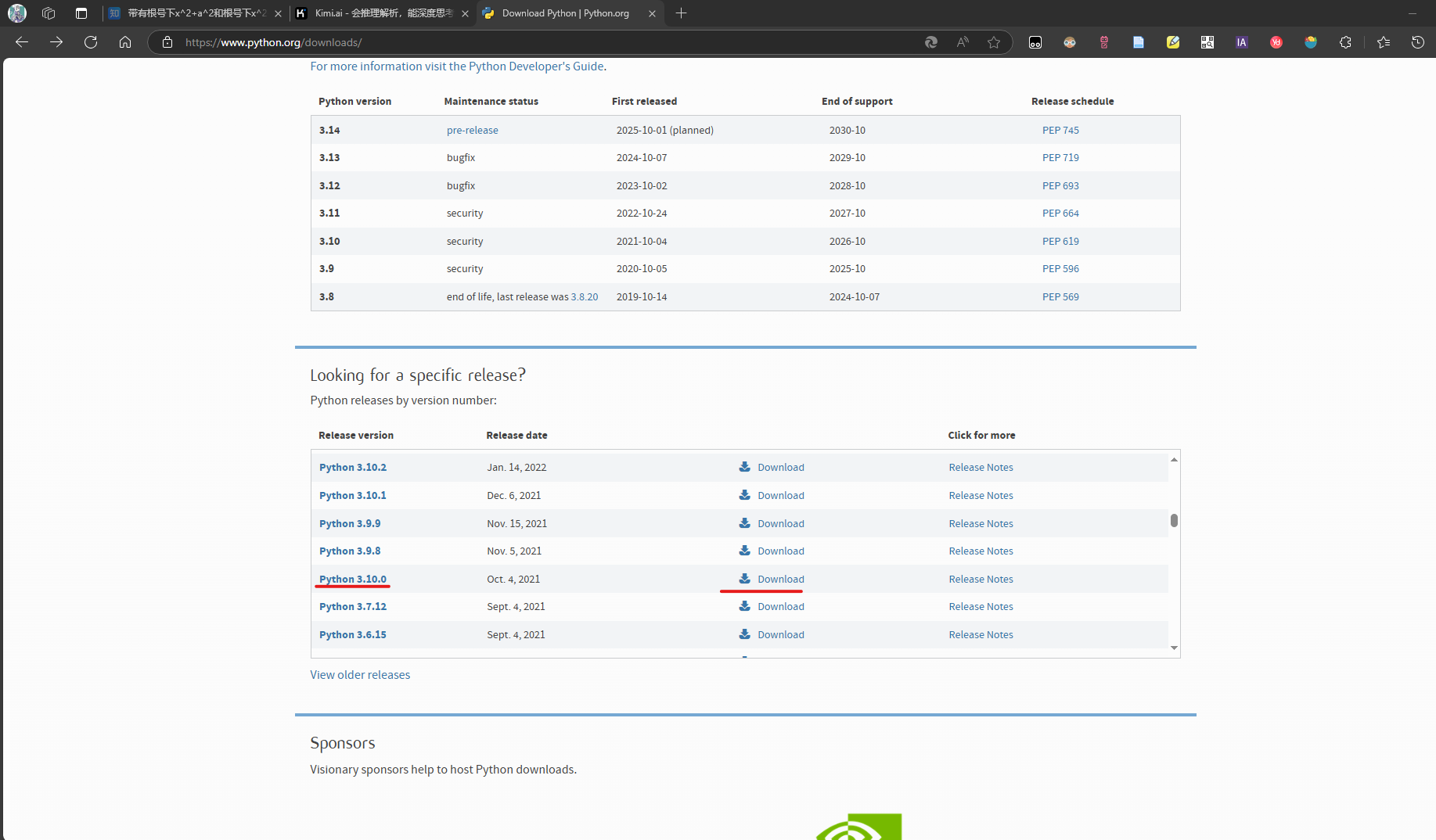This screenshot has width=1436, height=840.
Task: Add page to favorites with star icon
Action: point(994,42)
